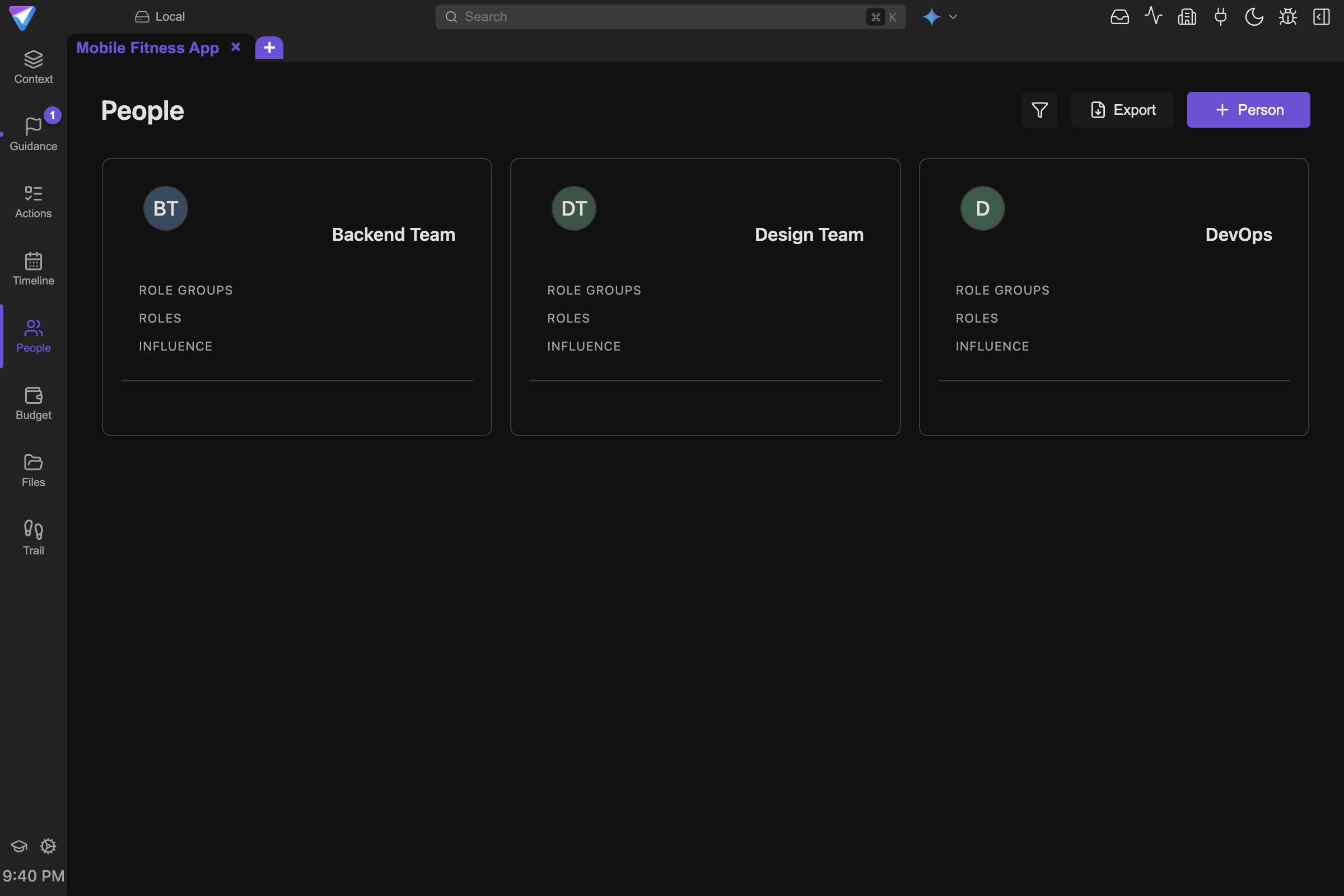This screenshot has width=1344, height=896.
Task: Open the Trail footprints section
Action: [33, 538]
